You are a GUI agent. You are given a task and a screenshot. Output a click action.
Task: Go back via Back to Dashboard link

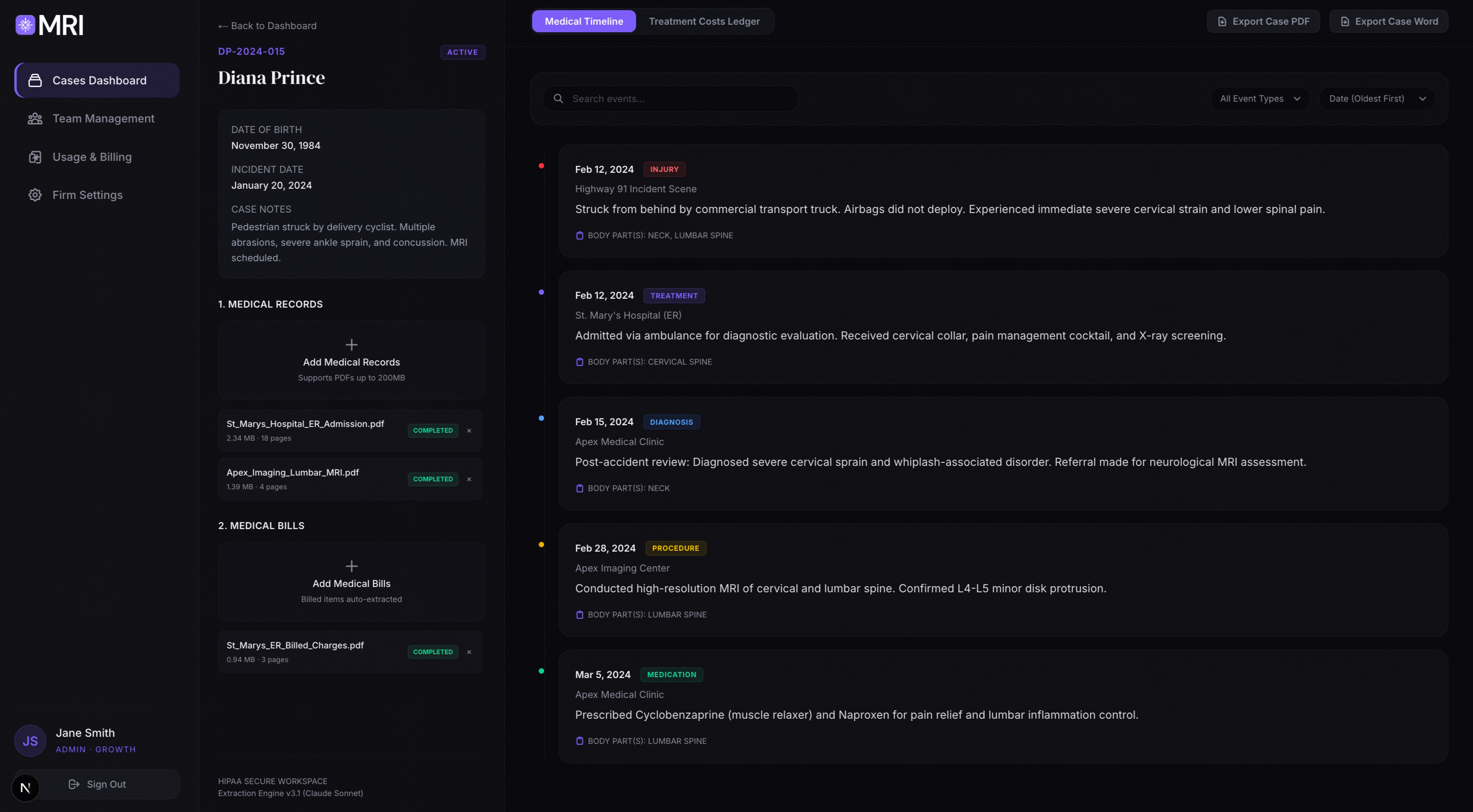click(267, 26)
